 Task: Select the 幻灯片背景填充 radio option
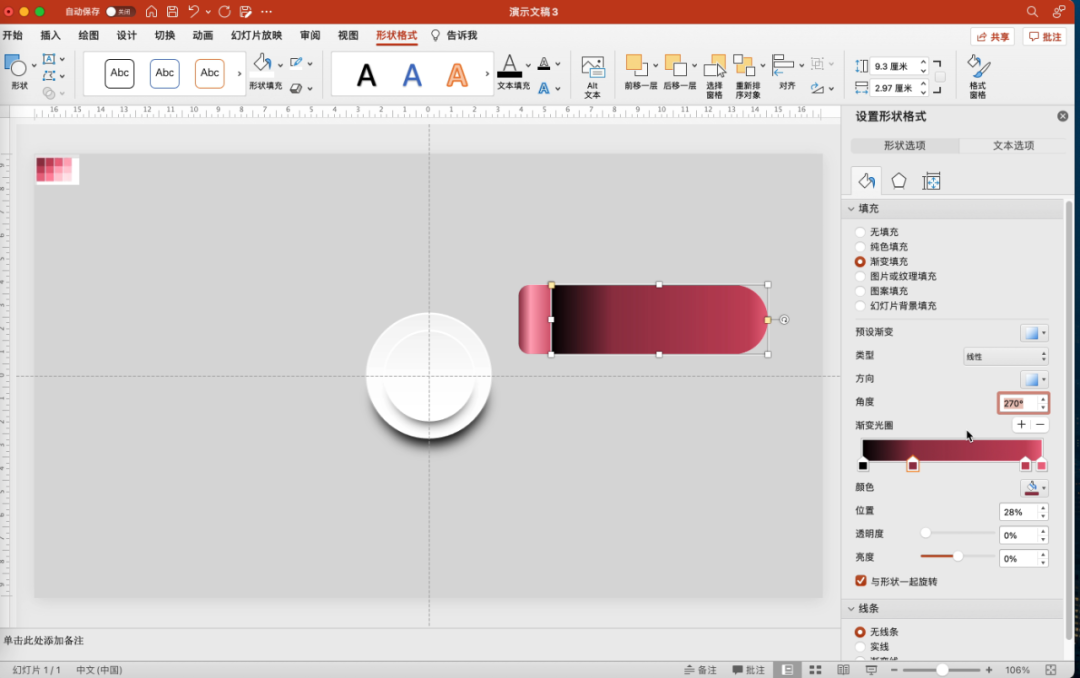click(x=860, y=306)
